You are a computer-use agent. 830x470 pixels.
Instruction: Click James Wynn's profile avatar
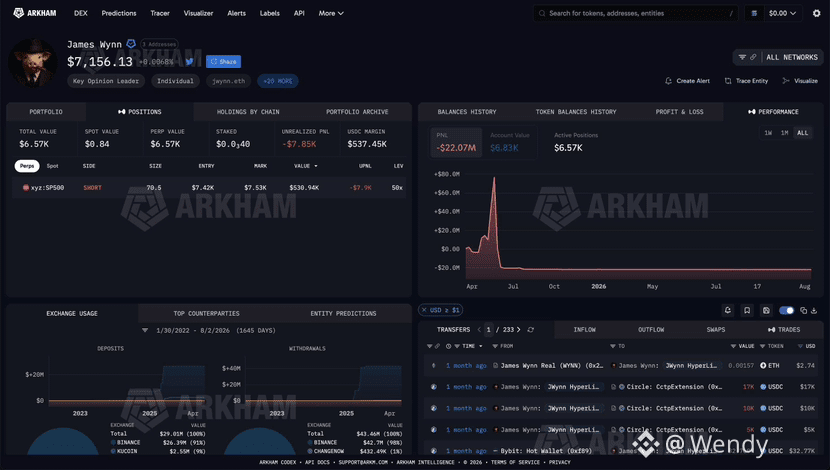[x=33, y=62]
